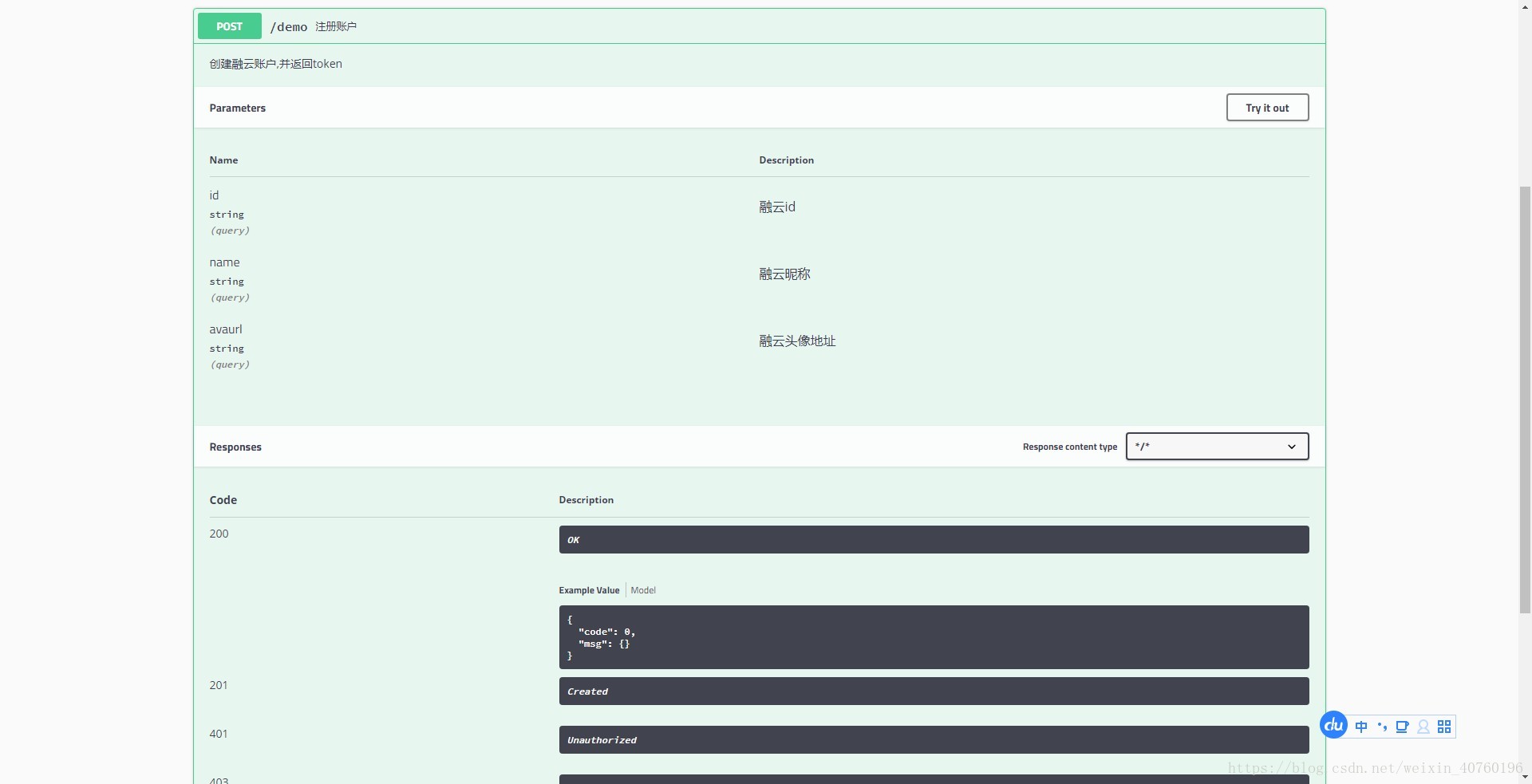Viewport: 1532px width, 784px height.
Task: Toggle the Chinese/English '中' input mode icon
Action: pyautogui.click(x=1361, y=727)
